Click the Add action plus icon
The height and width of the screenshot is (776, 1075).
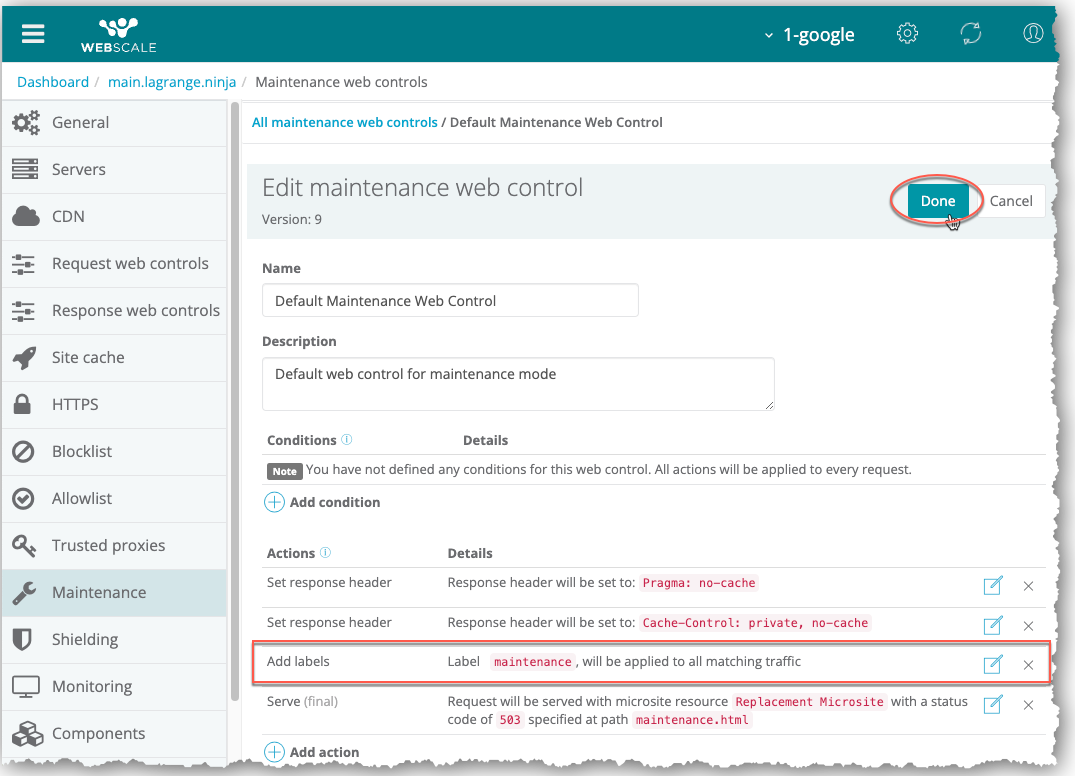point(274,751)
